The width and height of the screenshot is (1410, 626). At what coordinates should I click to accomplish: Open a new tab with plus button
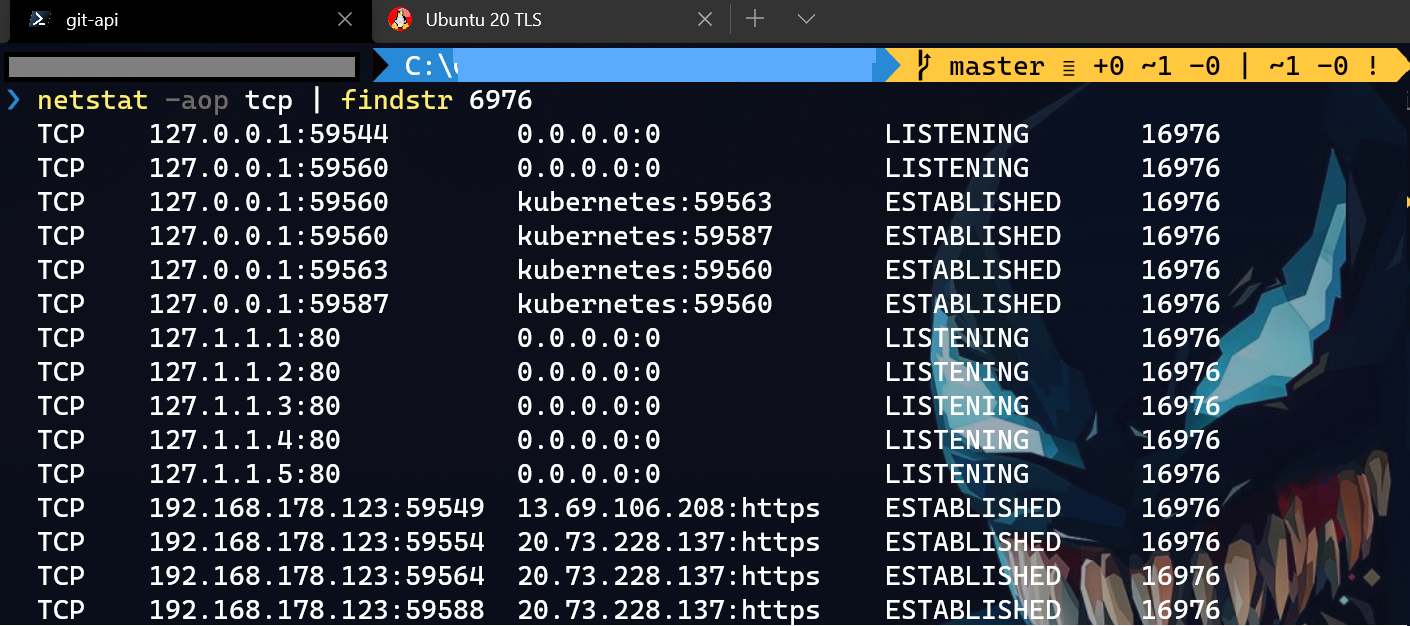[x=755, y=19]
